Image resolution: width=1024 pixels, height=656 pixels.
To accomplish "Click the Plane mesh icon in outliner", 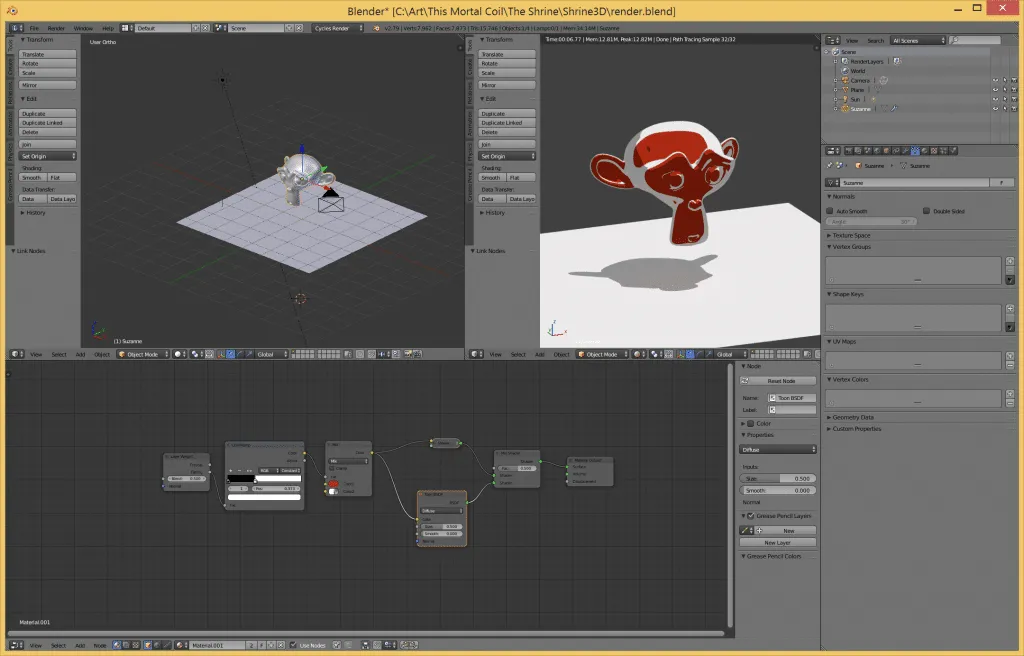I will point(844,90).
